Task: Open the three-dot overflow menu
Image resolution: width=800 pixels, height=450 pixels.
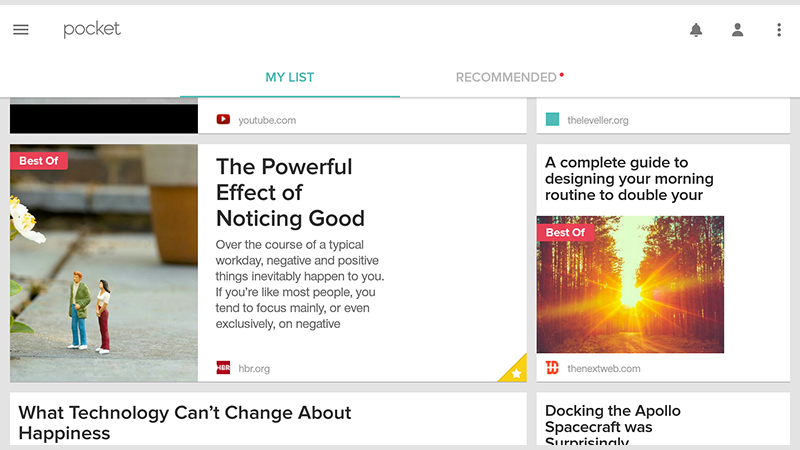Action: (779, 30)
